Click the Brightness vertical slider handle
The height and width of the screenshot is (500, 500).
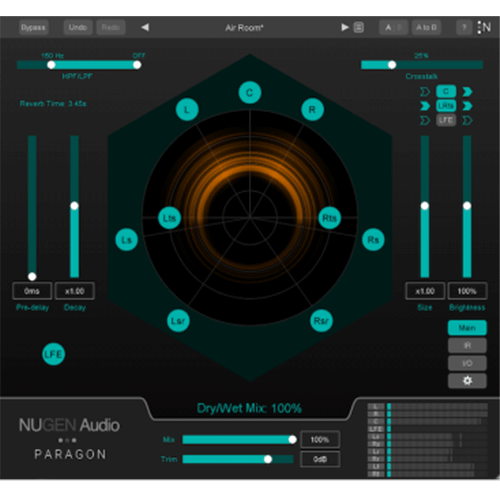[467, 206]
